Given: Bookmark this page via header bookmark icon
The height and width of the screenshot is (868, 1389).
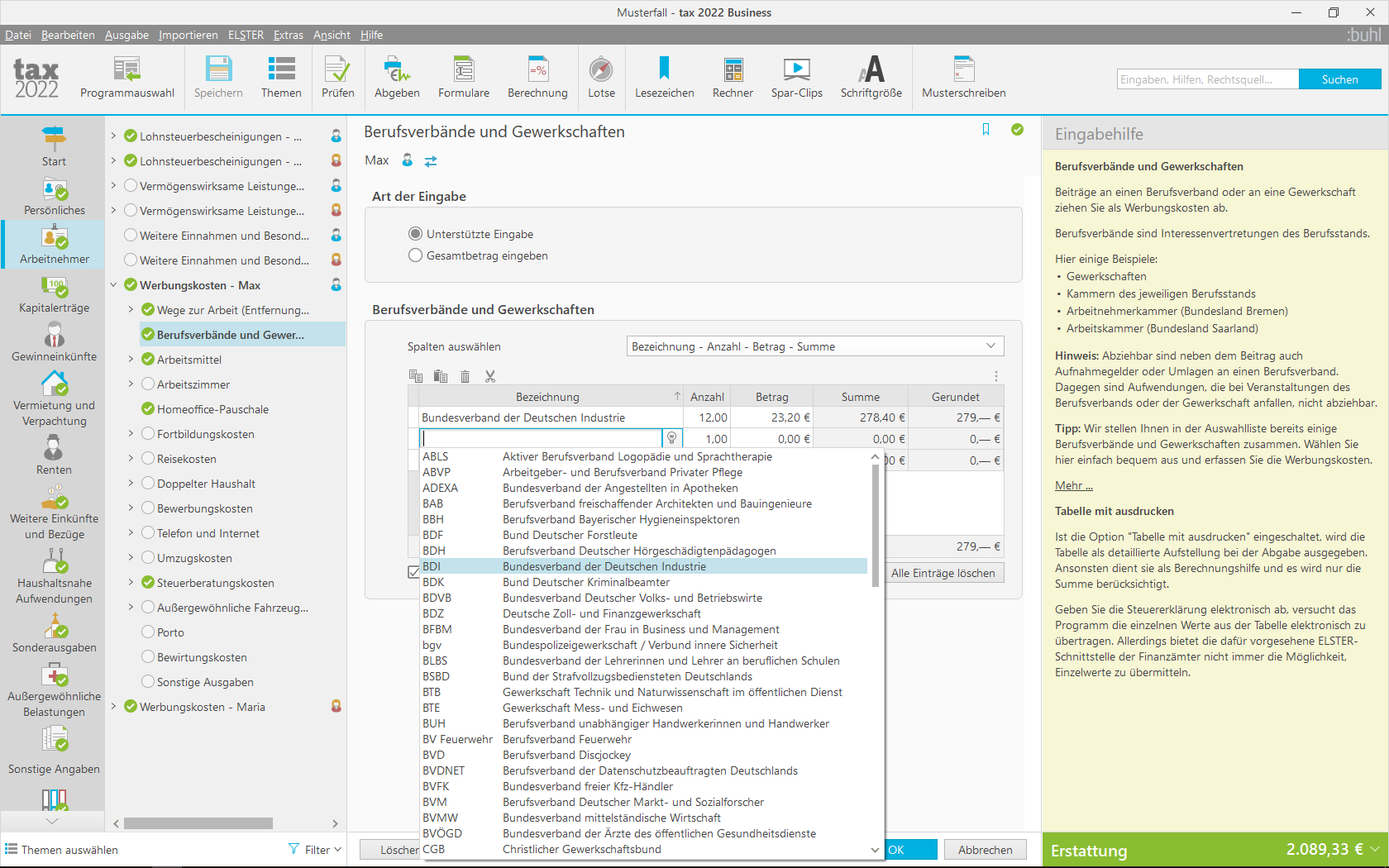Looking at the screenshot, I should (986, 129).
